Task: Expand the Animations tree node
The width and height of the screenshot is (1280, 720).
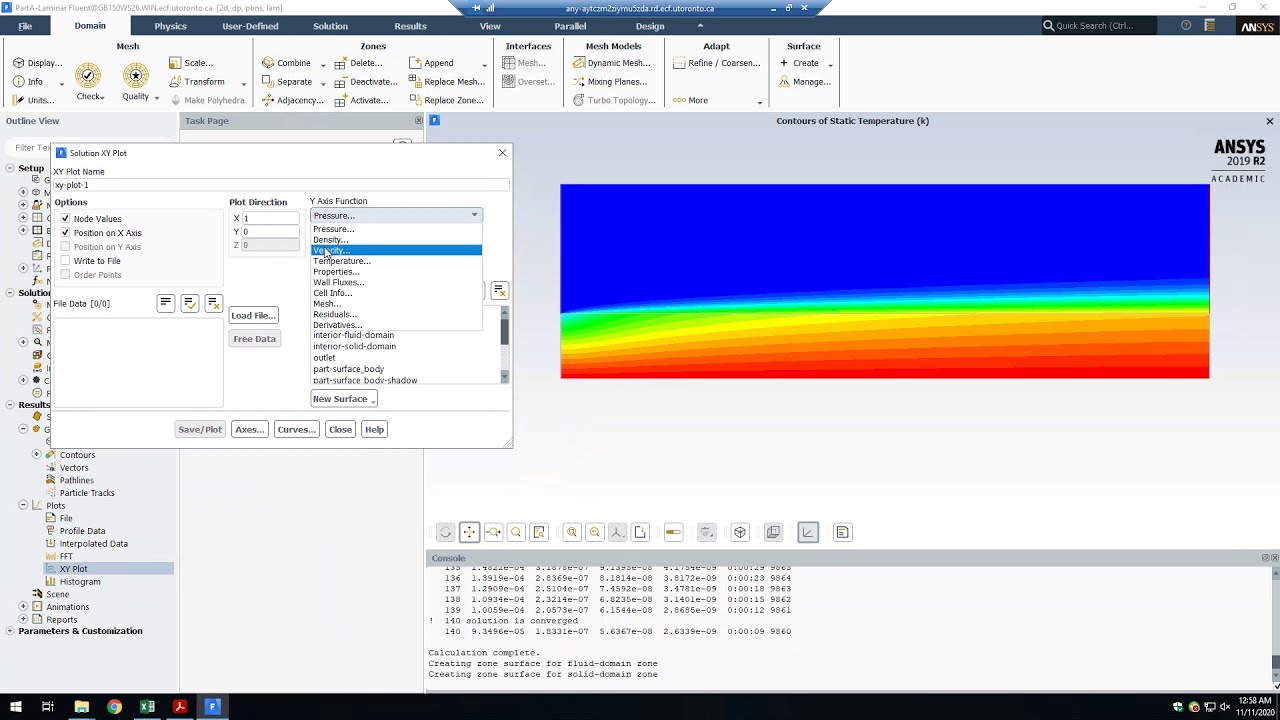Action: 23,607
